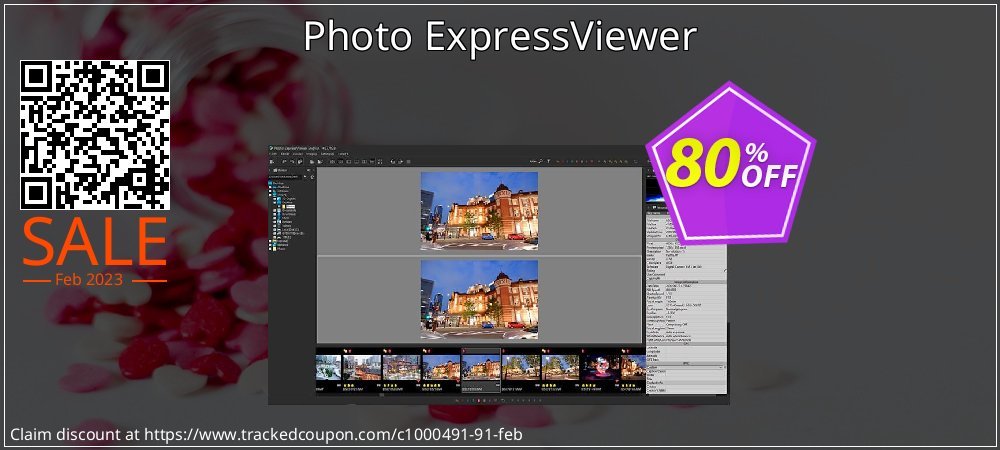Select the highlighted folder in the browser tree
Viewport: 1000px width, 450px height.
coord(290,206)
